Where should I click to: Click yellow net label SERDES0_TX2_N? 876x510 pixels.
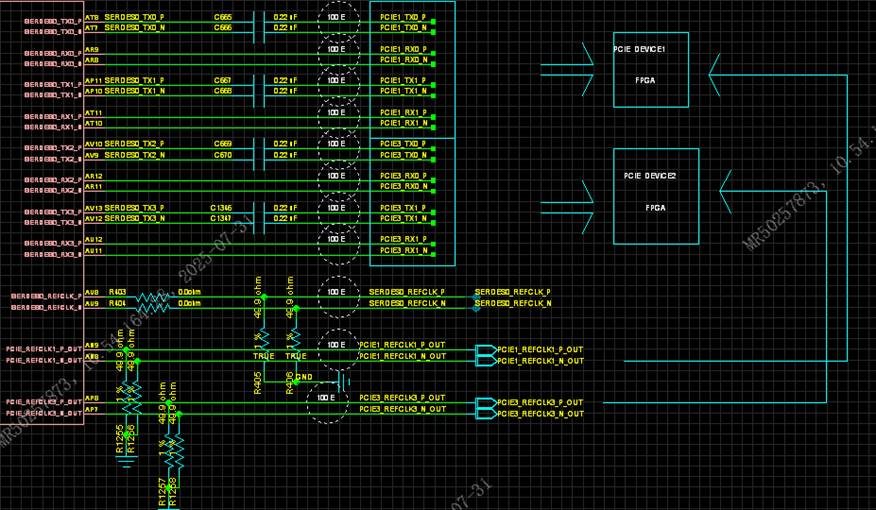[x=135, y=155]
